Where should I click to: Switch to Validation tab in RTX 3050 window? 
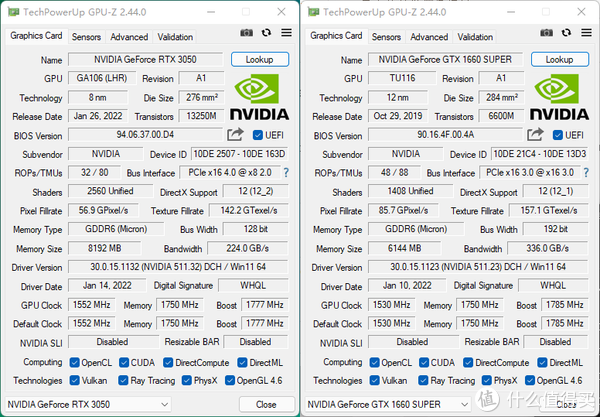[x=175, y=37]
